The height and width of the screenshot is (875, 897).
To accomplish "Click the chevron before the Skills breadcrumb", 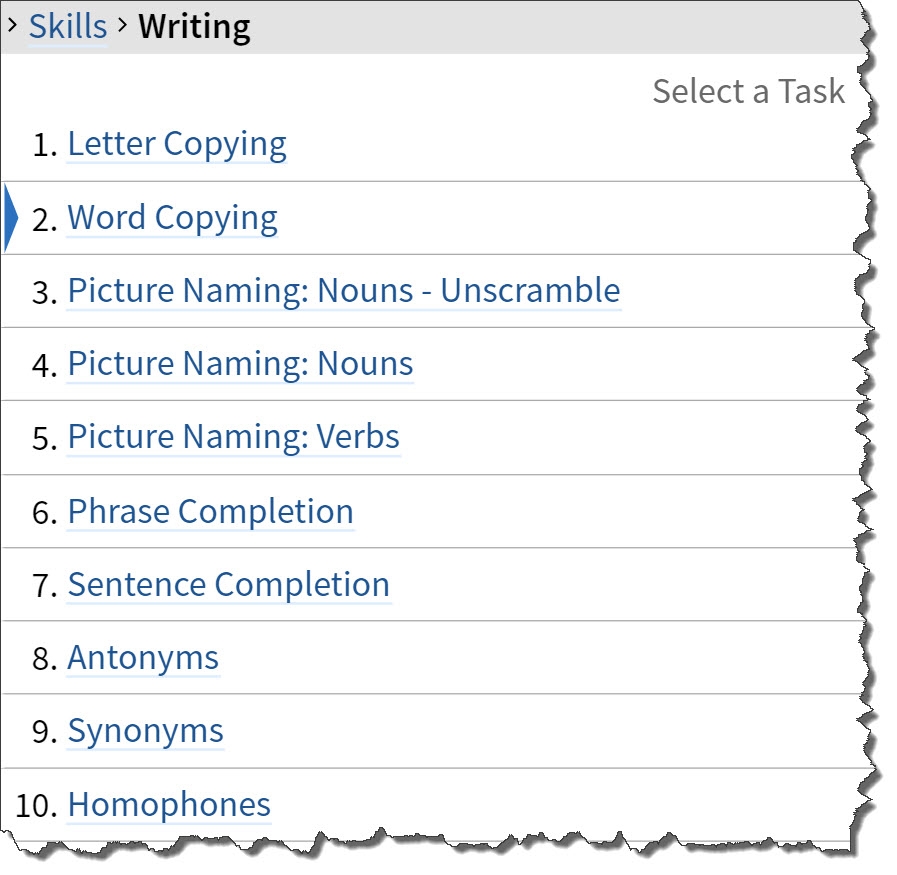I will (x=12, y=25).
